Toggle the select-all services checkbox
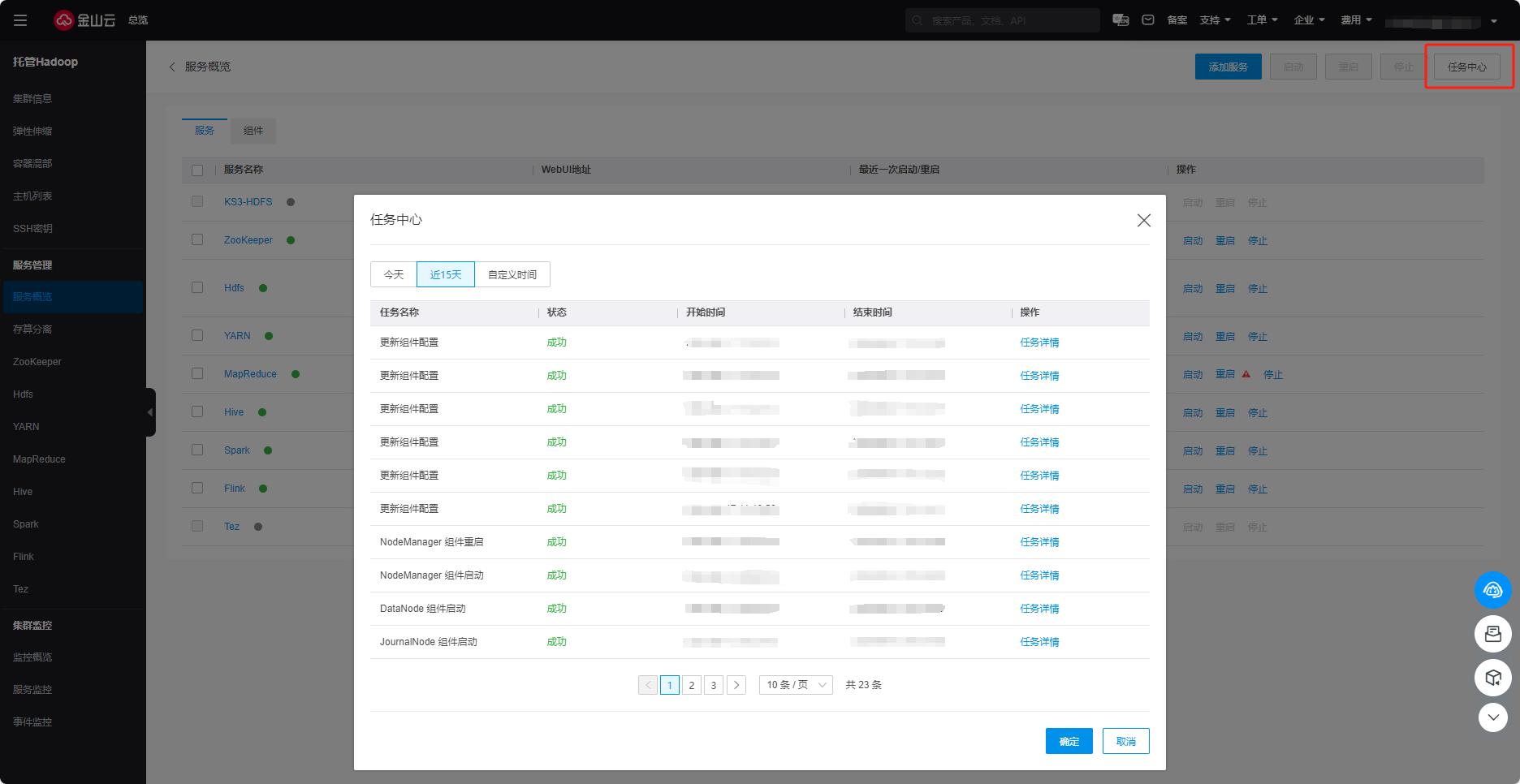Screen dimensions: 1520x784 [197, 170]
